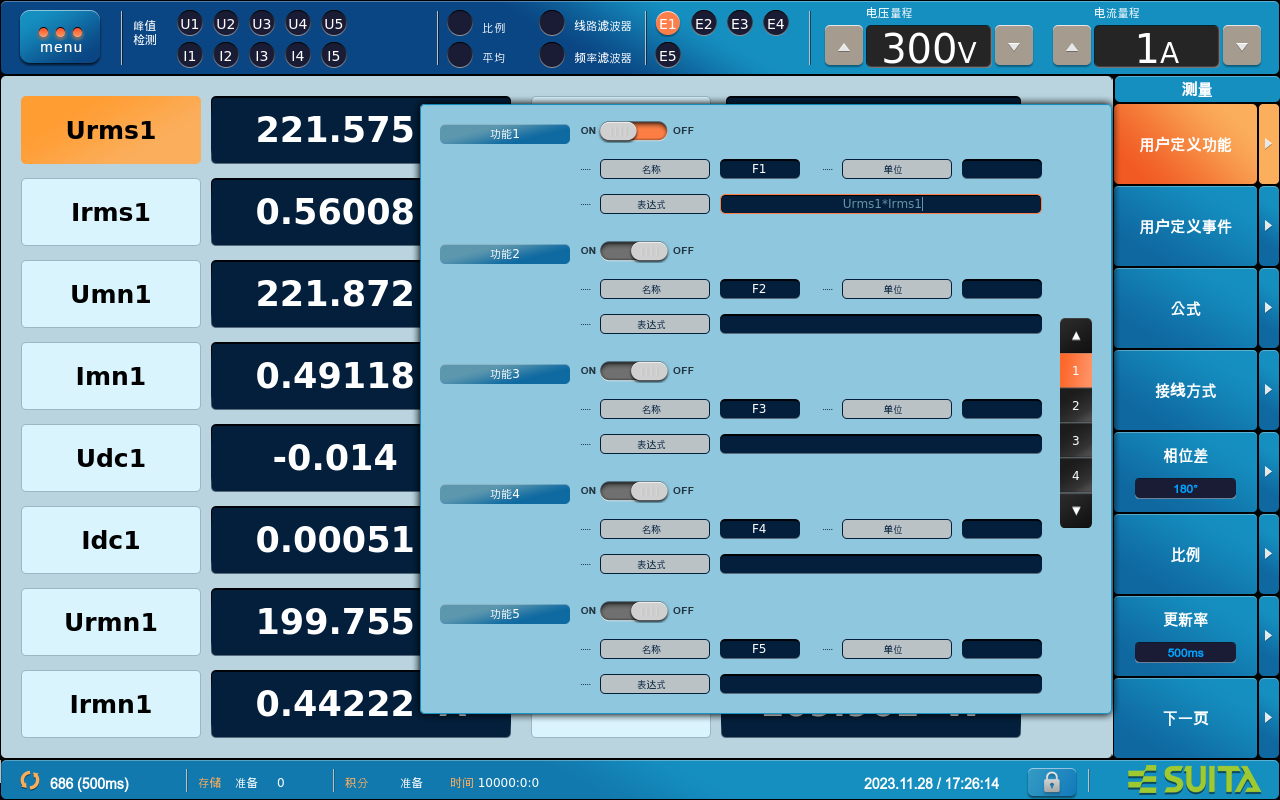Switch 功能2 ON/OFF toggle

tap(634, 251)
